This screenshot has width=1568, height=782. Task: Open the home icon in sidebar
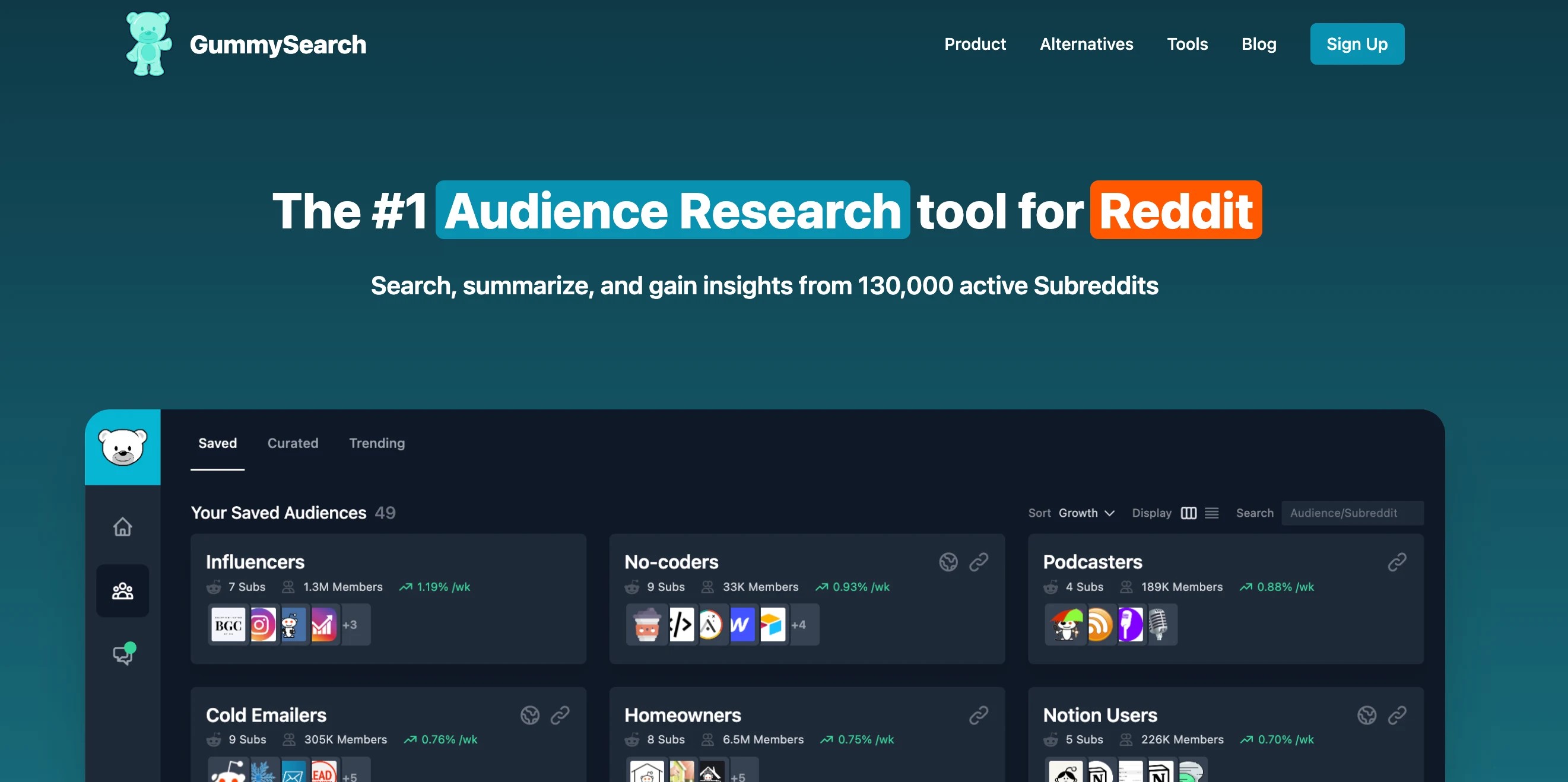click(122, 526)
